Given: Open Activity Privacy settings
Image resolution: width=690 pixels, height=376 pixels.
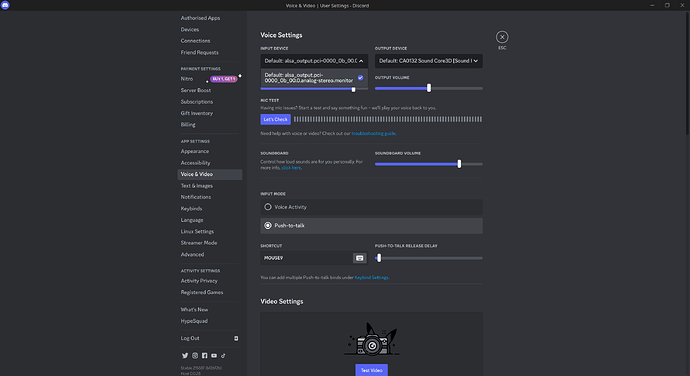Looking at the screenshot, I should click(199, 281).
